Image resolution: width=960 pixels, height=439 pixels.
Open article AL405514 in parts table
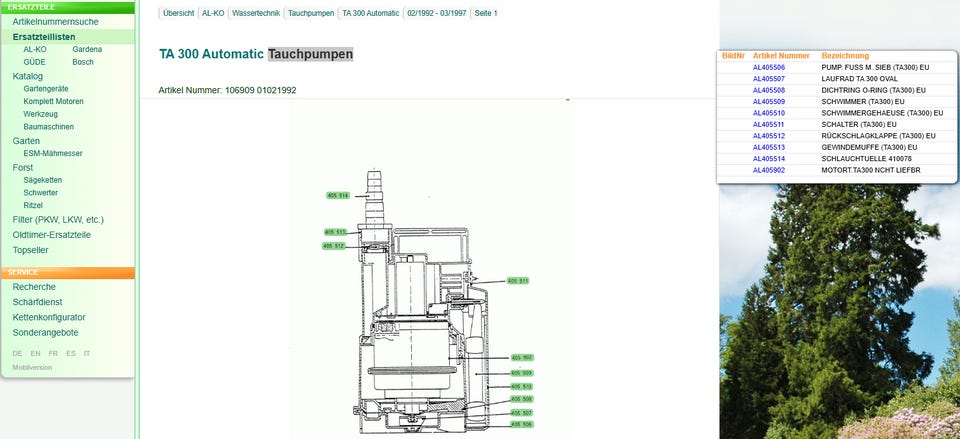click(768, 159)
